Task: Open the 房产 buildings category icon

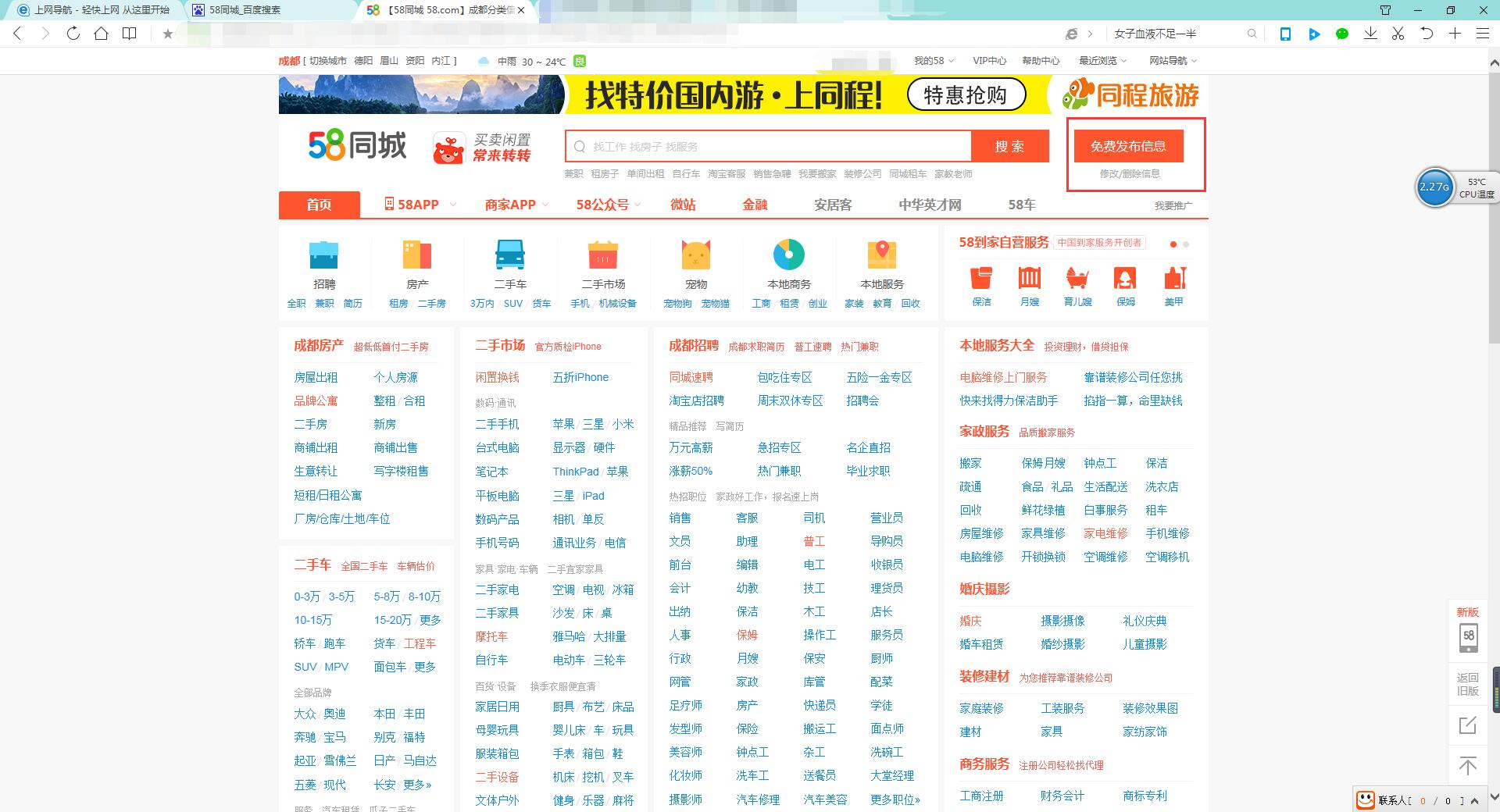Action: coord(417,255)
